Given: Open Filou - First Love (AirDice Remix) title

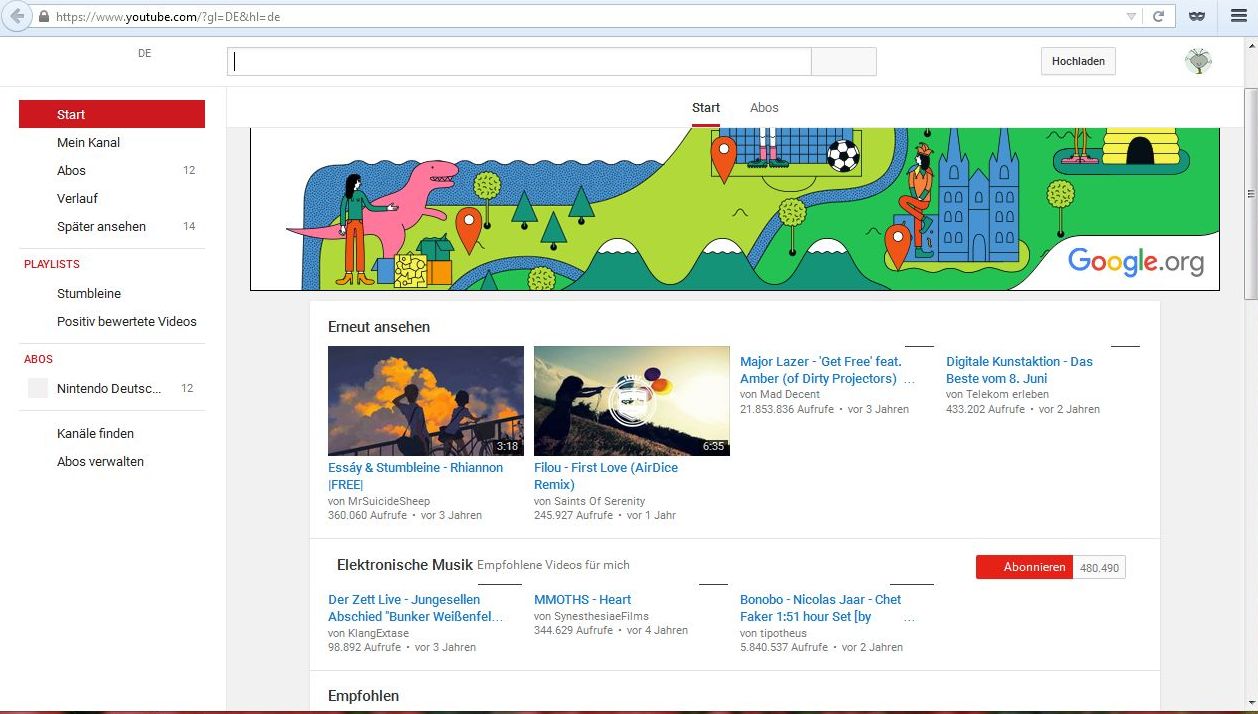Looking at the screenshot, I should pyautogui.click(x=606, y=476).
